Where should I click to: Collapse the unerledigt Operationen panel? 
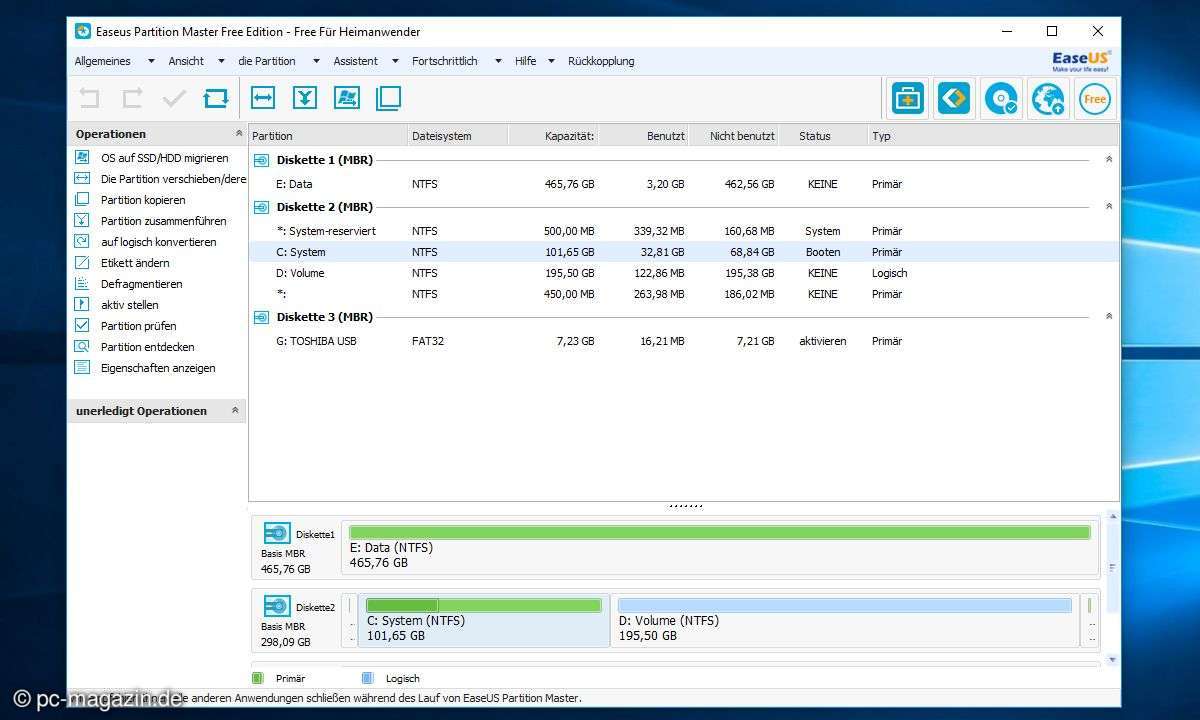point(235,410)
